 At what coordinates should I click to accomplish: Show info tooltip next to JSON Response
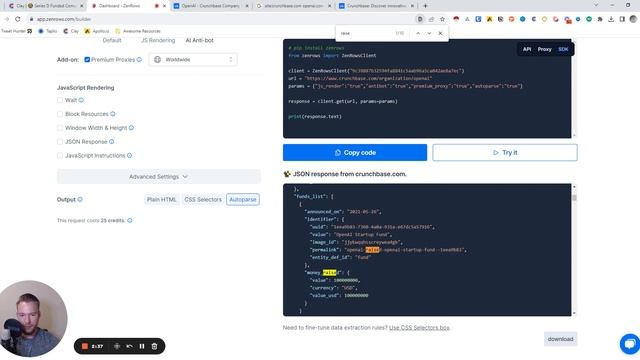[x=111, y=142]
